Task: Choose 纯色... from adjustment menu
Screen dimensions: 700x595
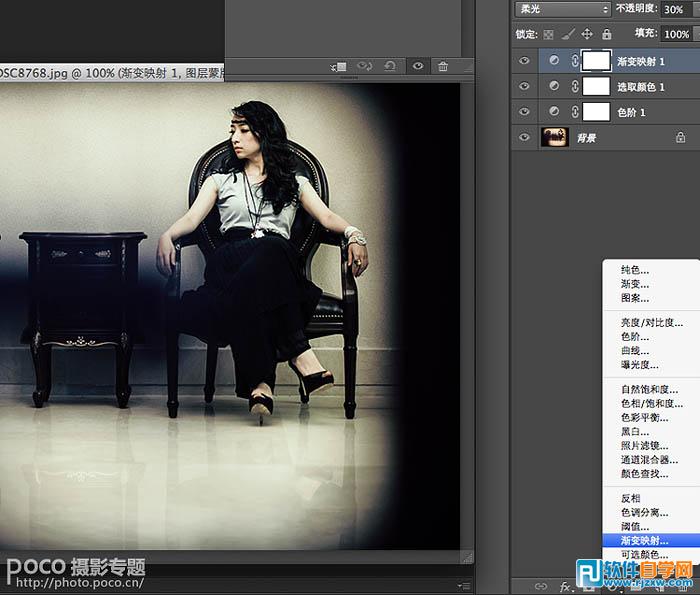Action: tap(635, 270)
